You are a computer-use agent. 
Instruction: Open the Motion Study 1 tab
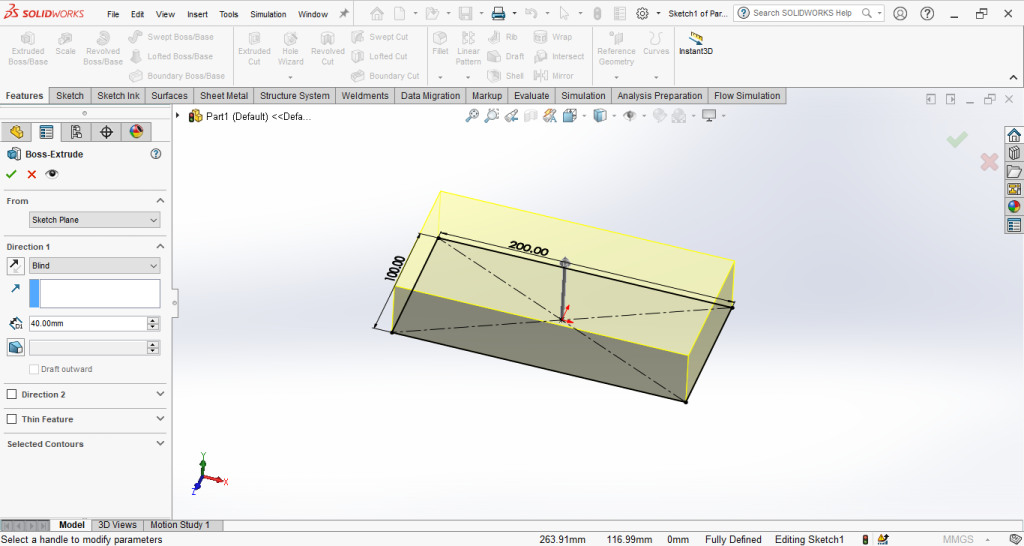180,525
